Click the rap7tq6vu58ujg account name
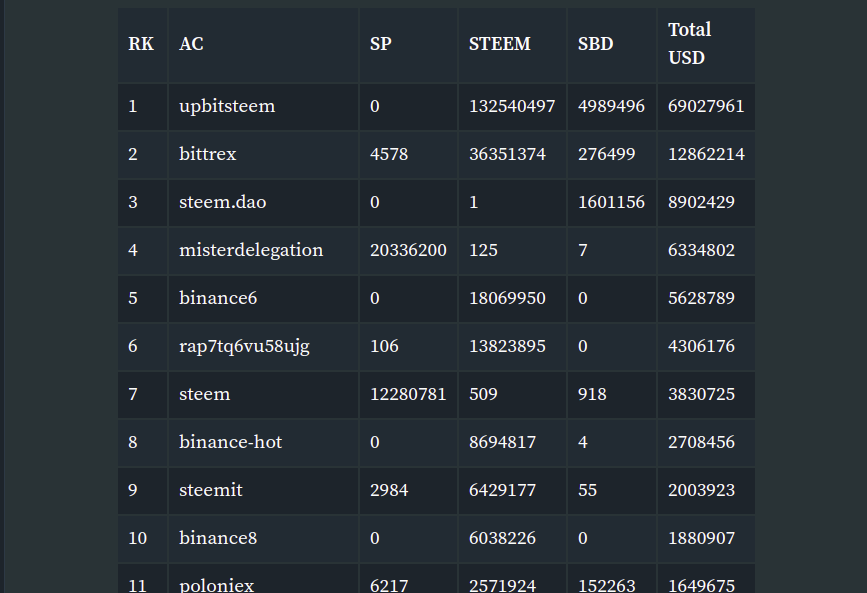This screenshot has width=867, height=593. 244,346
